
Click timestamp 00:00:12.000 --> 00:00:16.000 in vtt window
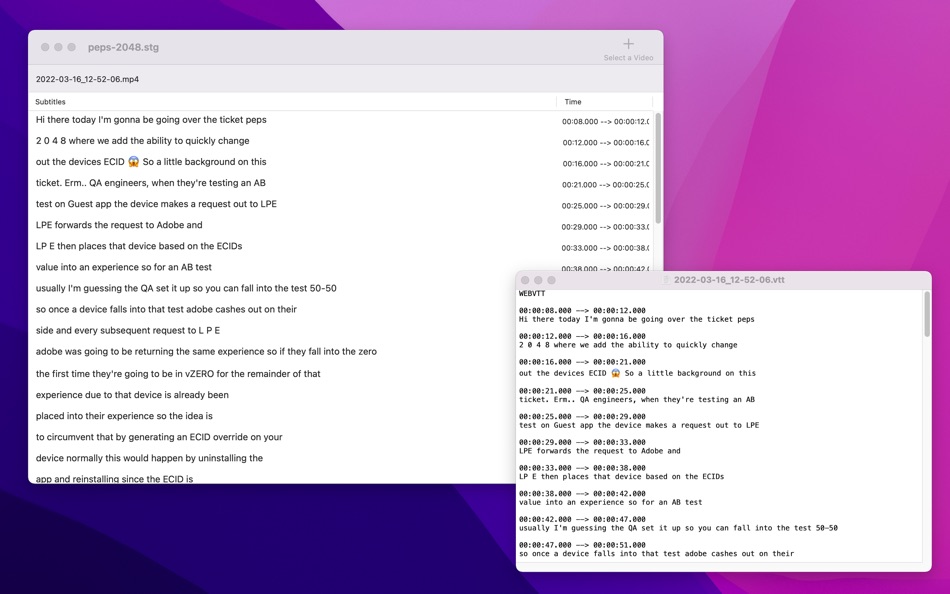pos(582,336)
